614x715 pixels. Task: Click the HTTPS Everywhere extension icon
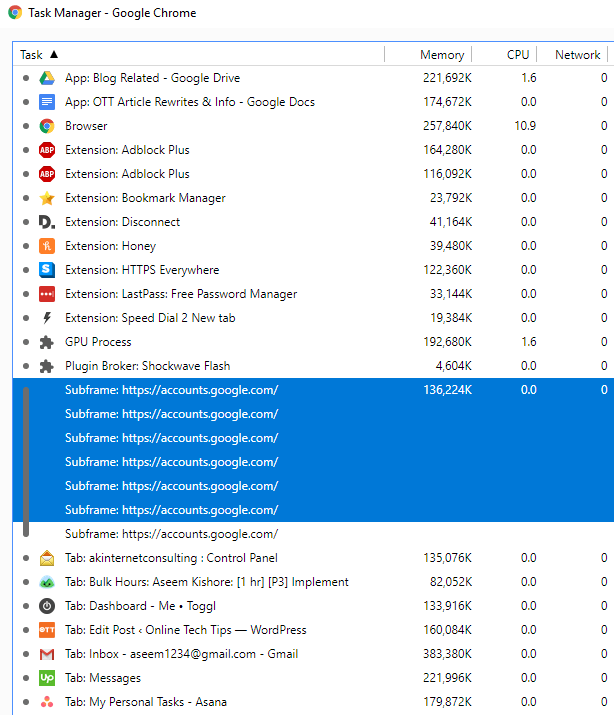pyautogui.click(x=46, y=270)
